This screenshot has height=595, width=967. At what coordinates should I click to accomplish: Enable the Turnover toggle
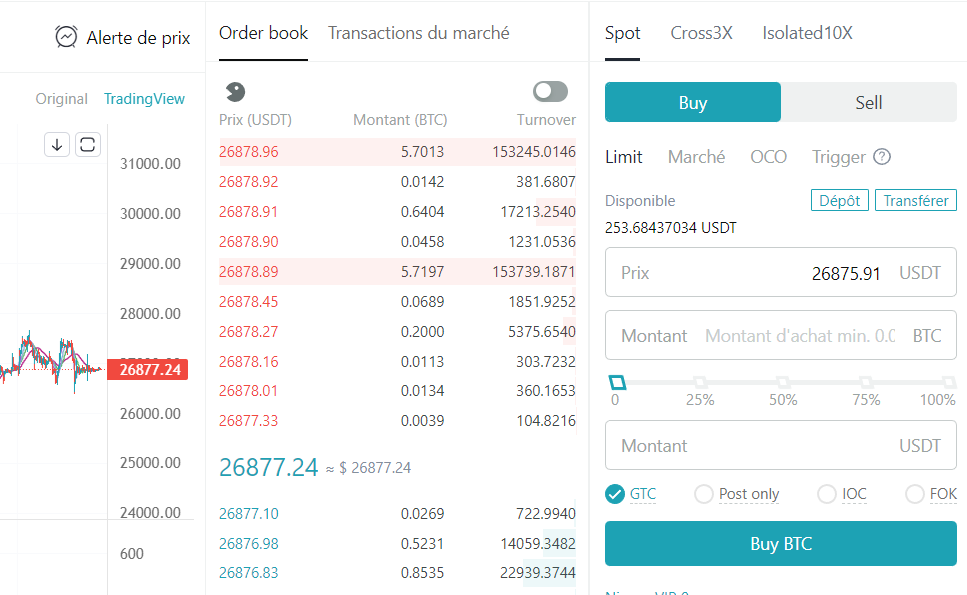pyautogui.click(x=549, y=91)
